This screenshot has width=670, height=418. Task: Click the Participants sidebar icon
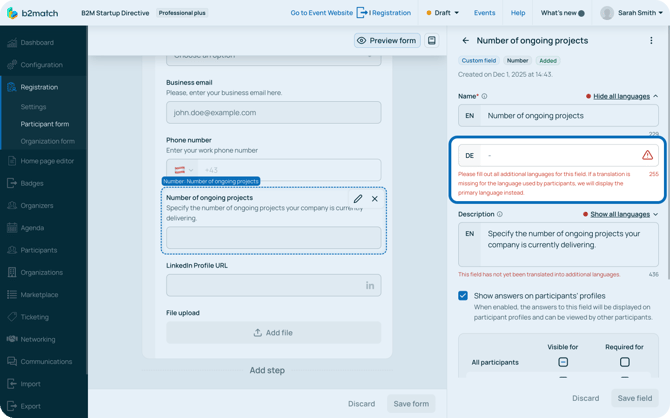[x=12, y=250]
